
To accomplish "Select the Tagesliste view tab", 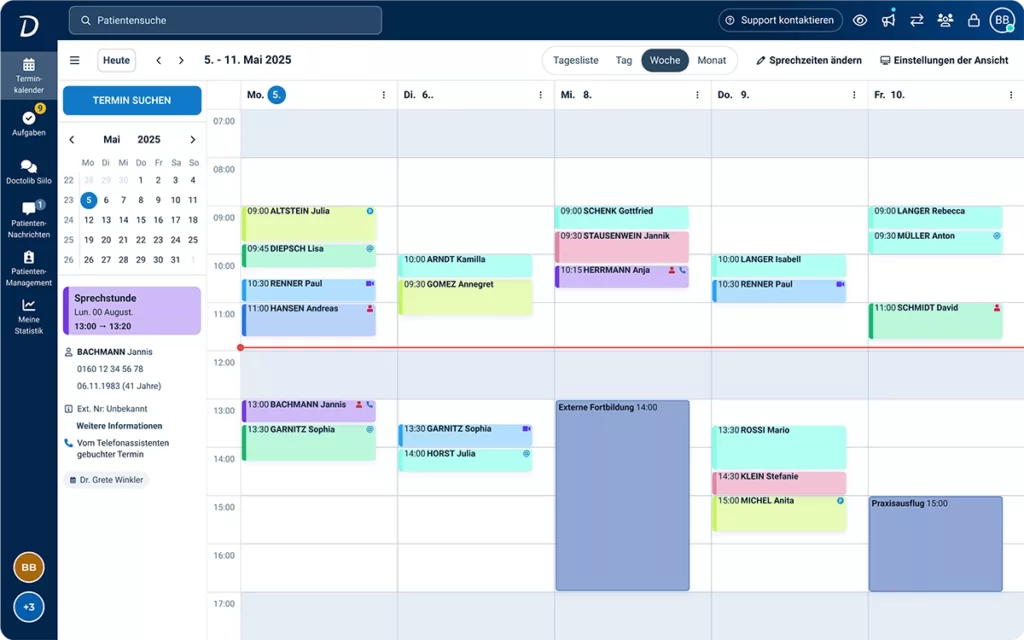I will (x=576, y=60).
